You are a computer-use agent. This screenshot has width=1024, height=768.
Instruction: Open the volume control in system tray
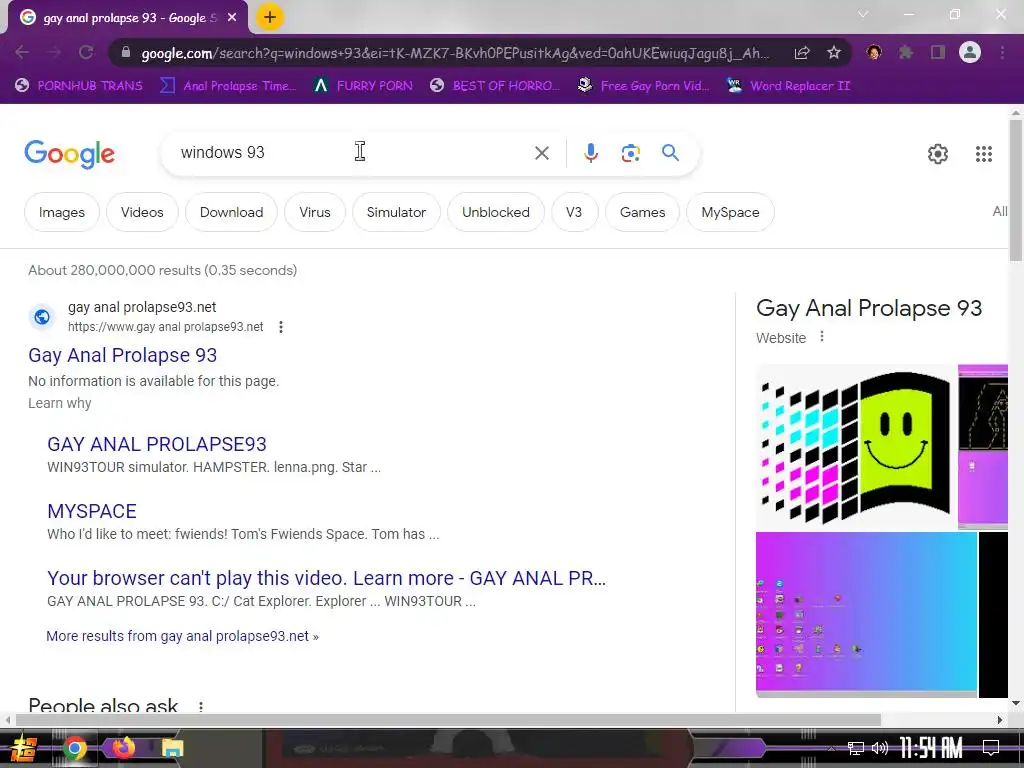880,748
